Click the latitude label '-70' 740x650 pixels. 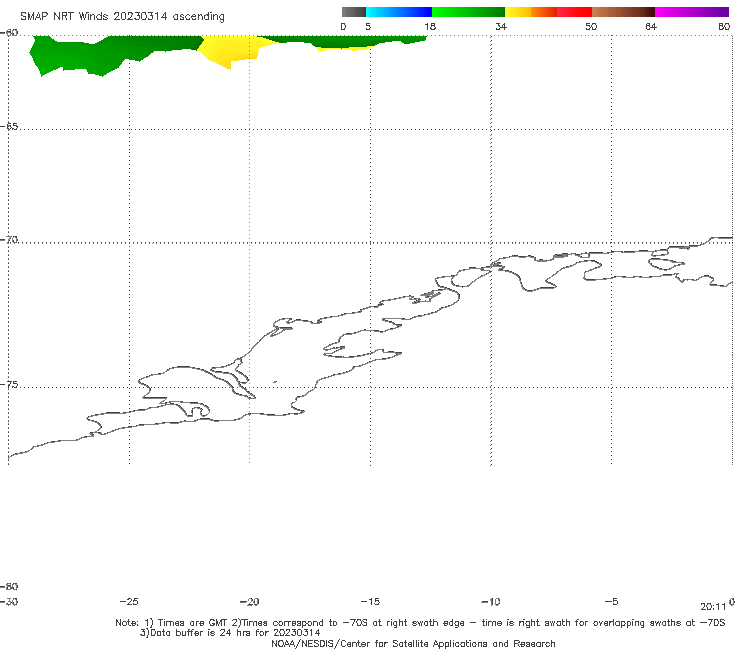9,240
